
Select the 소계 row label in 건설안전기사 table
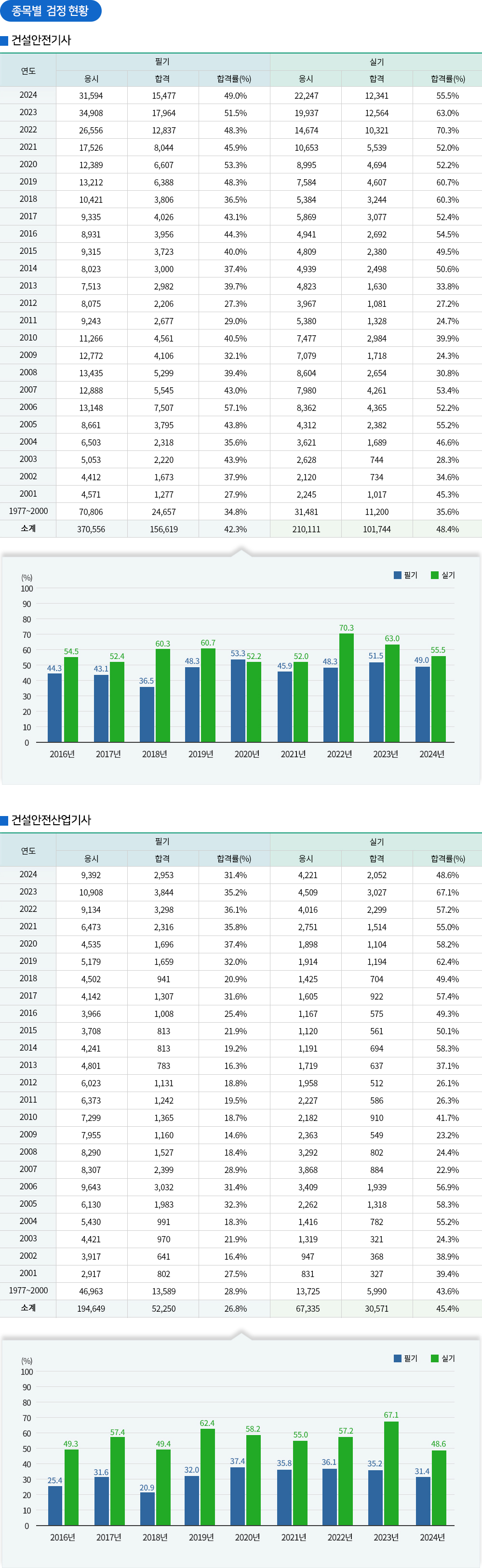pyautogui.click(x=28, y=528)
